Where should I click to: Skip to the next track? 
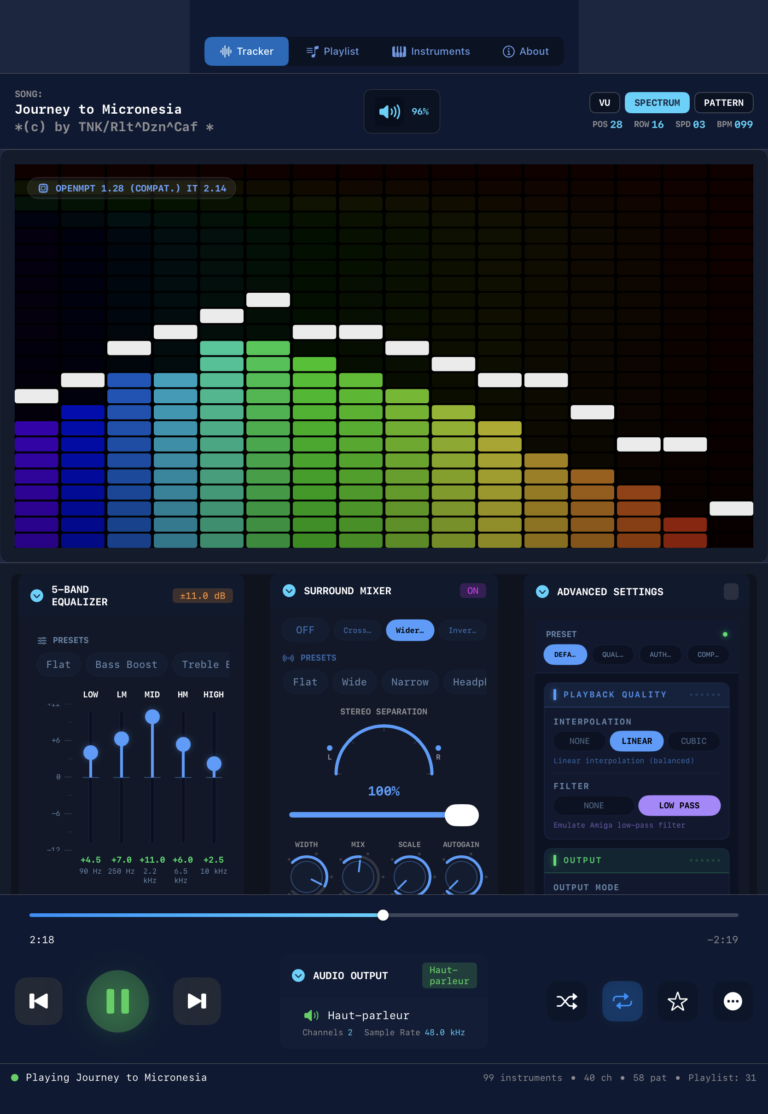[x=197, y=1001]
